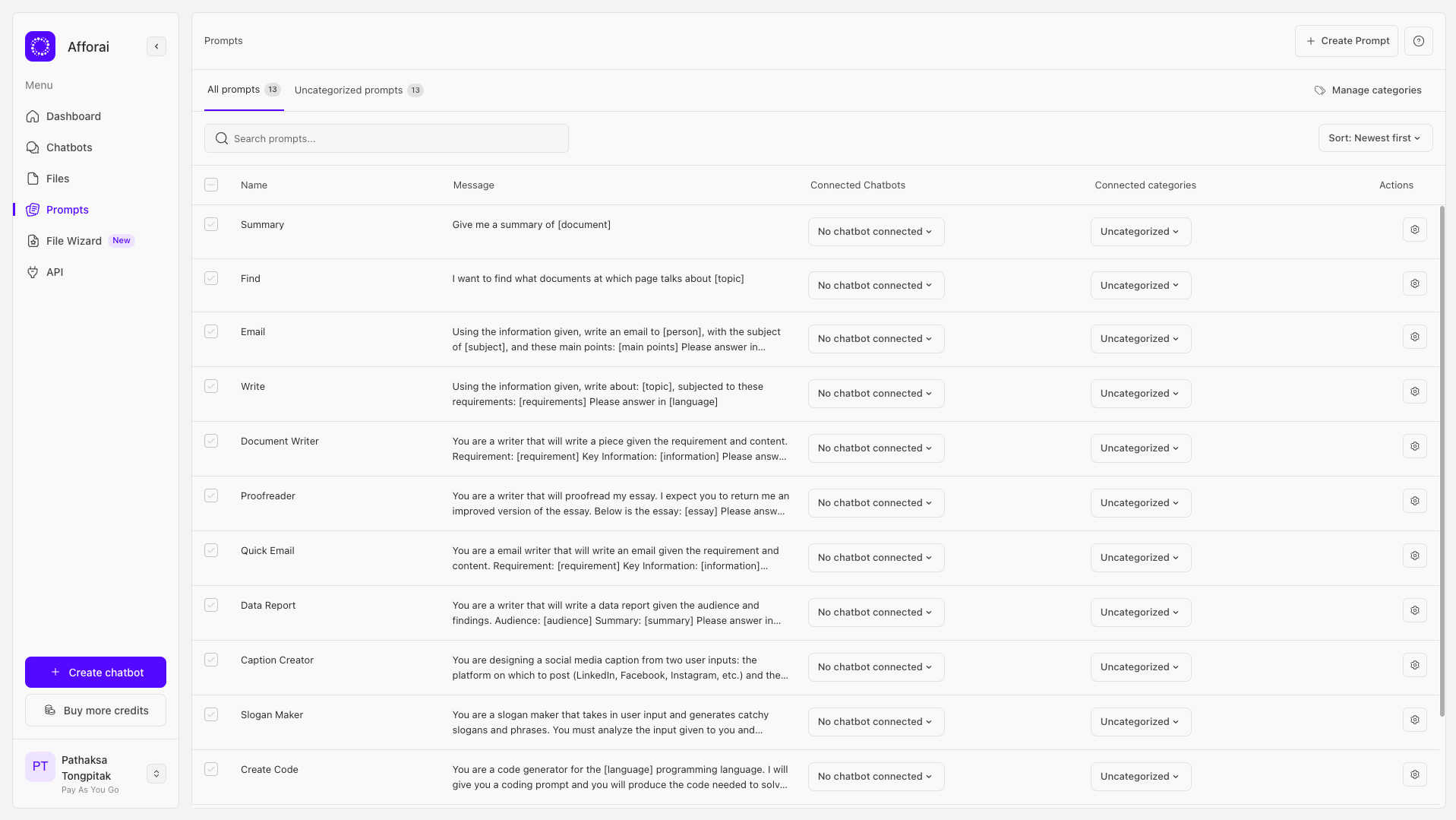The image size is (1456, 820).
Task: Go to Chatbots in the sidebar menu
Action: pos(69,147)
